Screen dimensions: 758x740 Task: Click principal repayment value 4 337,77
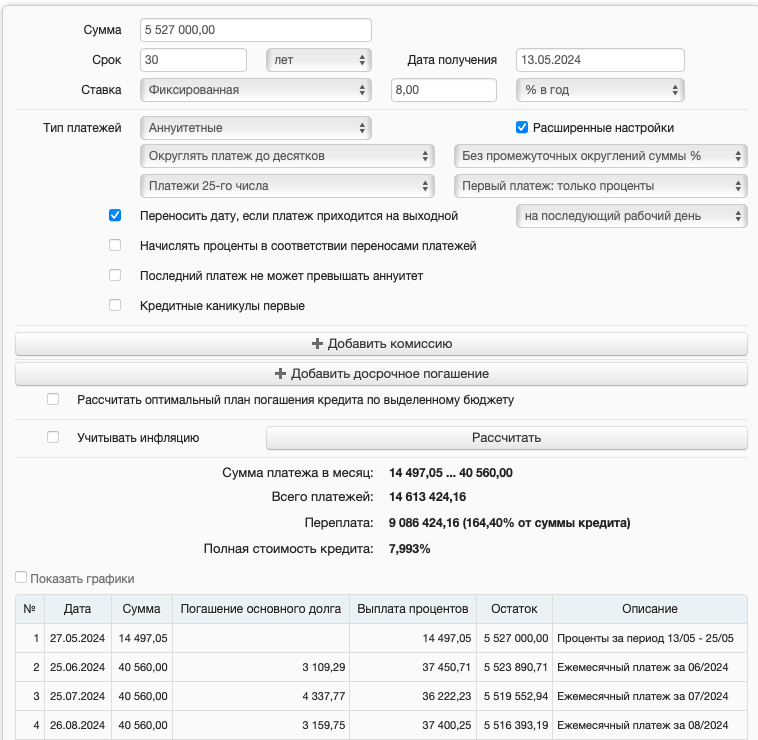tap(324, 696)
